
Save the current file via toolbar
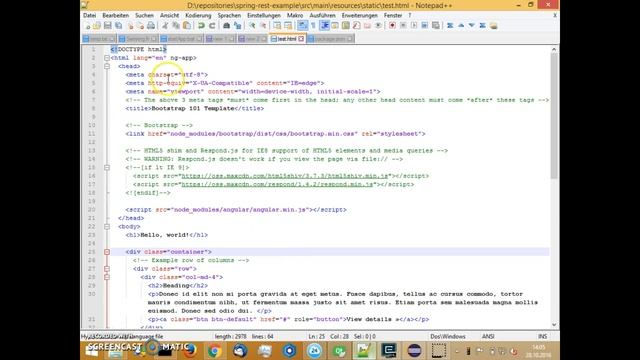[108, 26]
